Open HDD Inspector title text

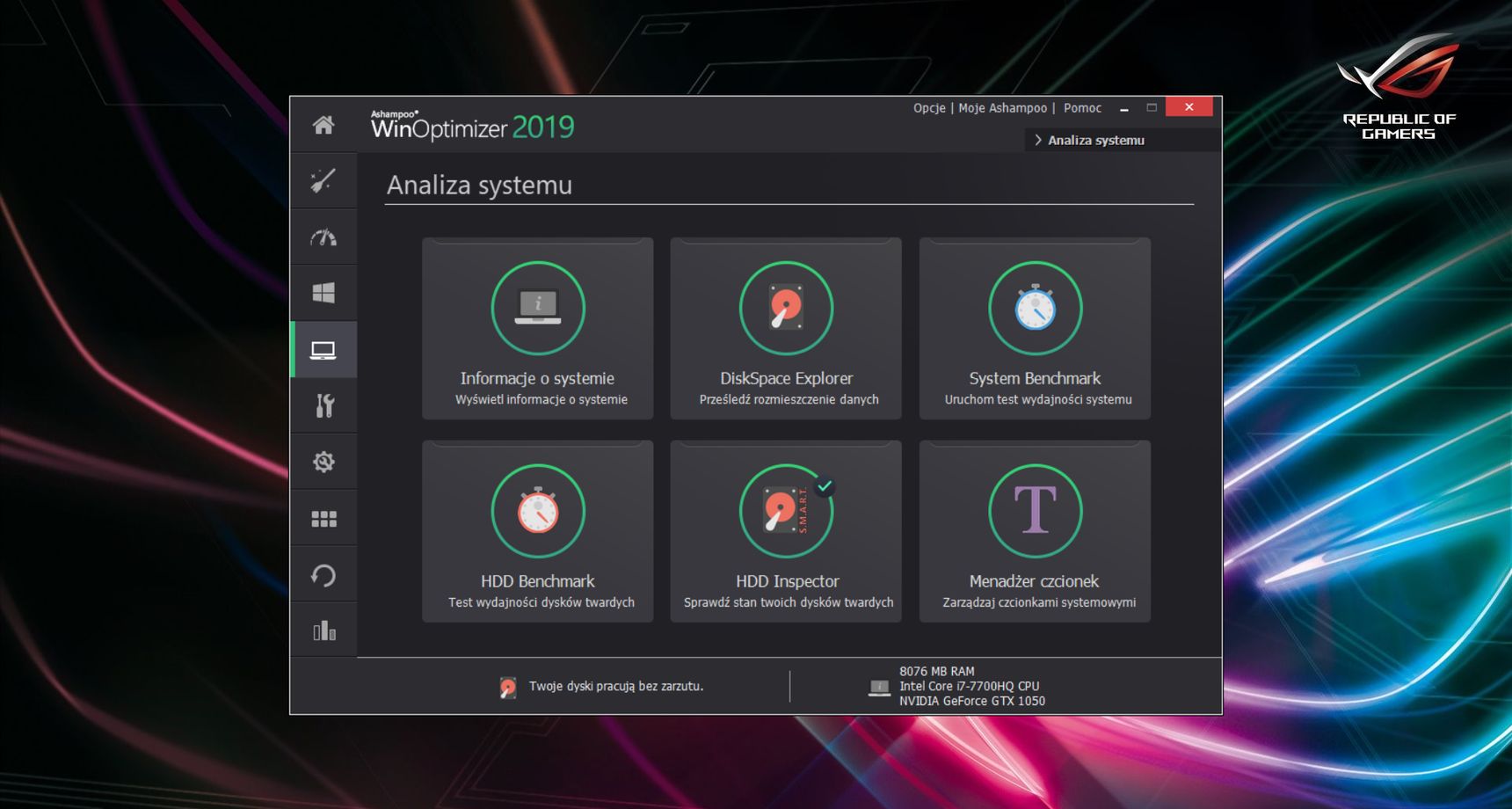(x=787, y=581)
